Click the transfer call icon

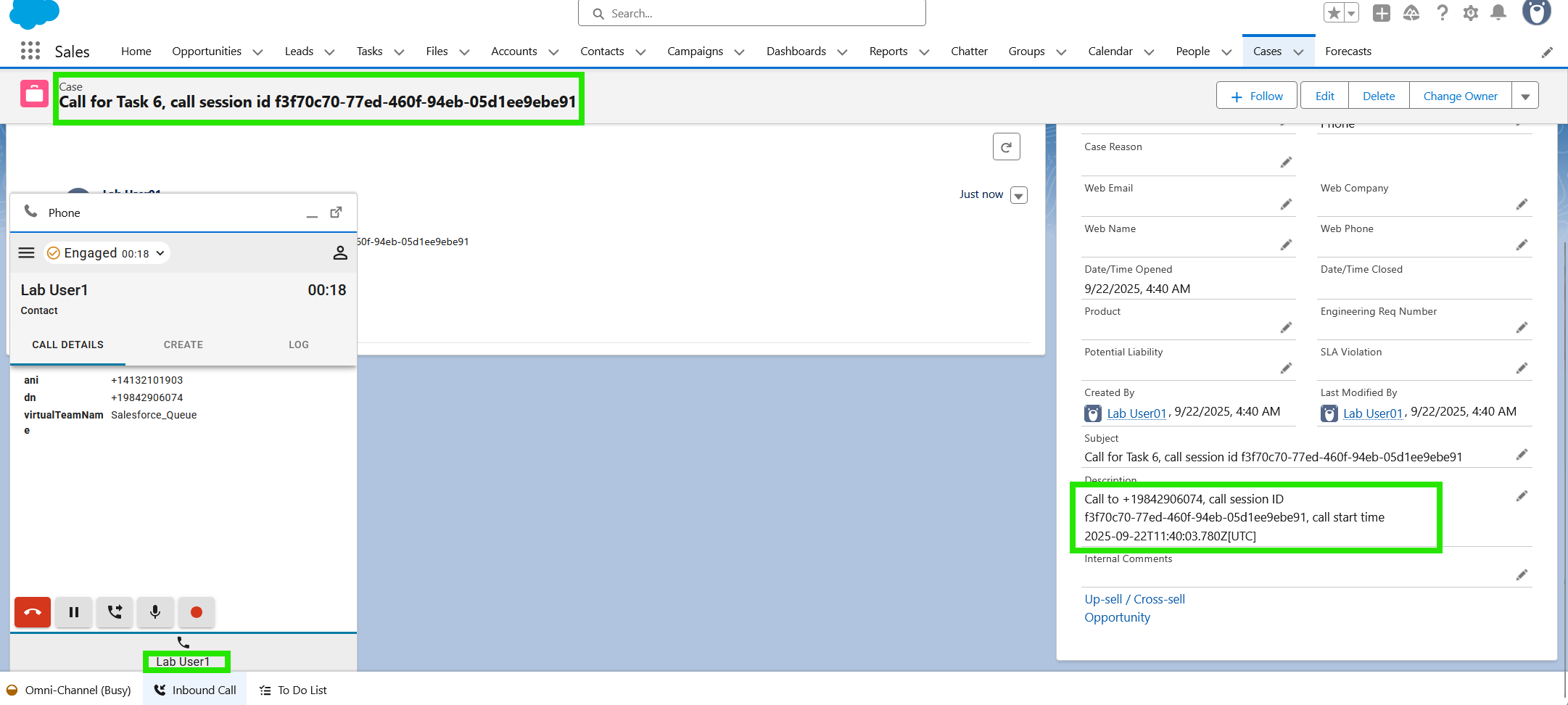115,612
